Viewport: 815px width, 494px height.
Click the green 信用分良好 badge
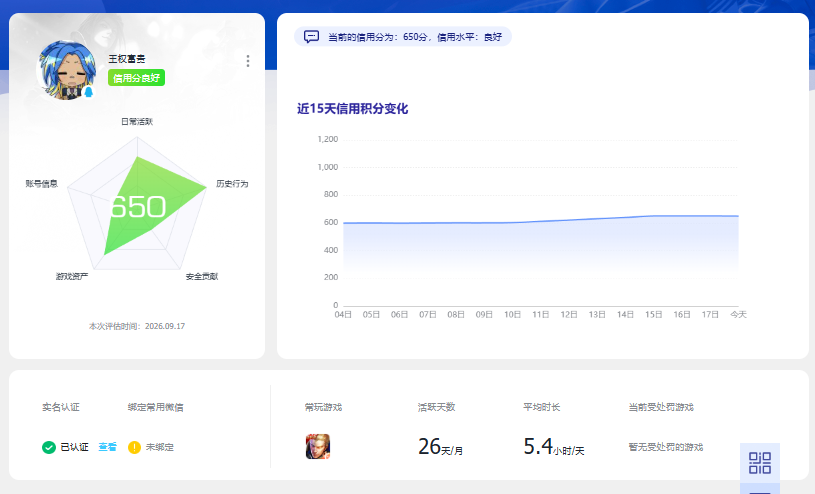click(136, 78)
